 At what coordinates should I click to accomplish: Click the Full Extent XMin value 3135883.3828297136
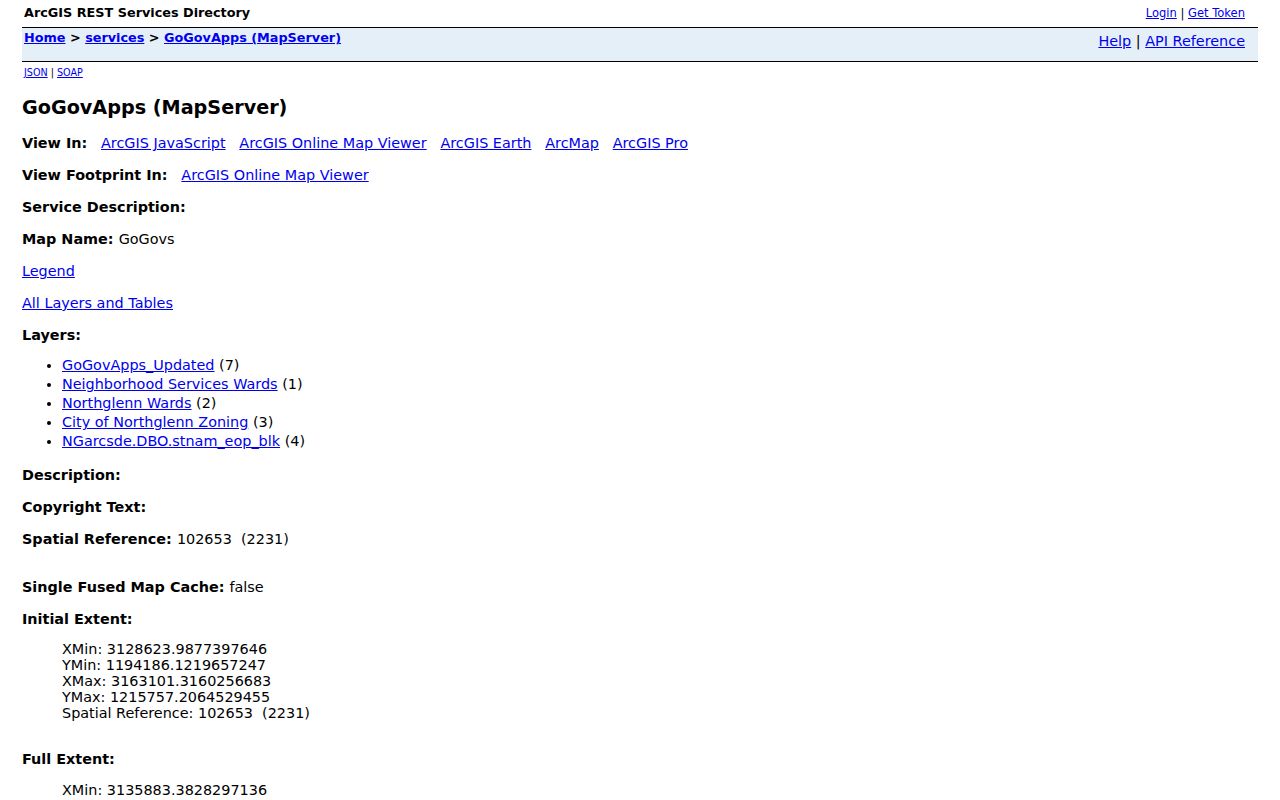pyautogui.click(x=187, y=790)
